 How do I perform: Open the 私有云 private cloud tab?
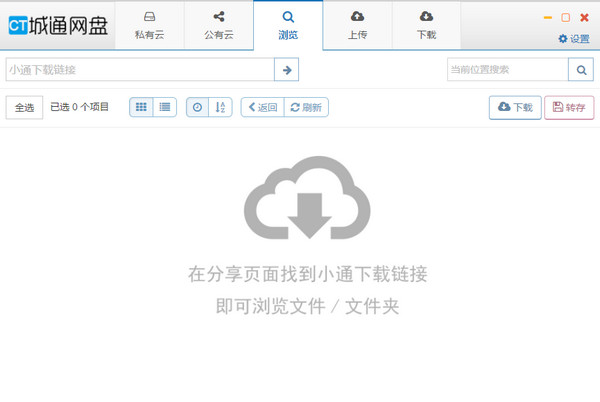coord(149,25)
